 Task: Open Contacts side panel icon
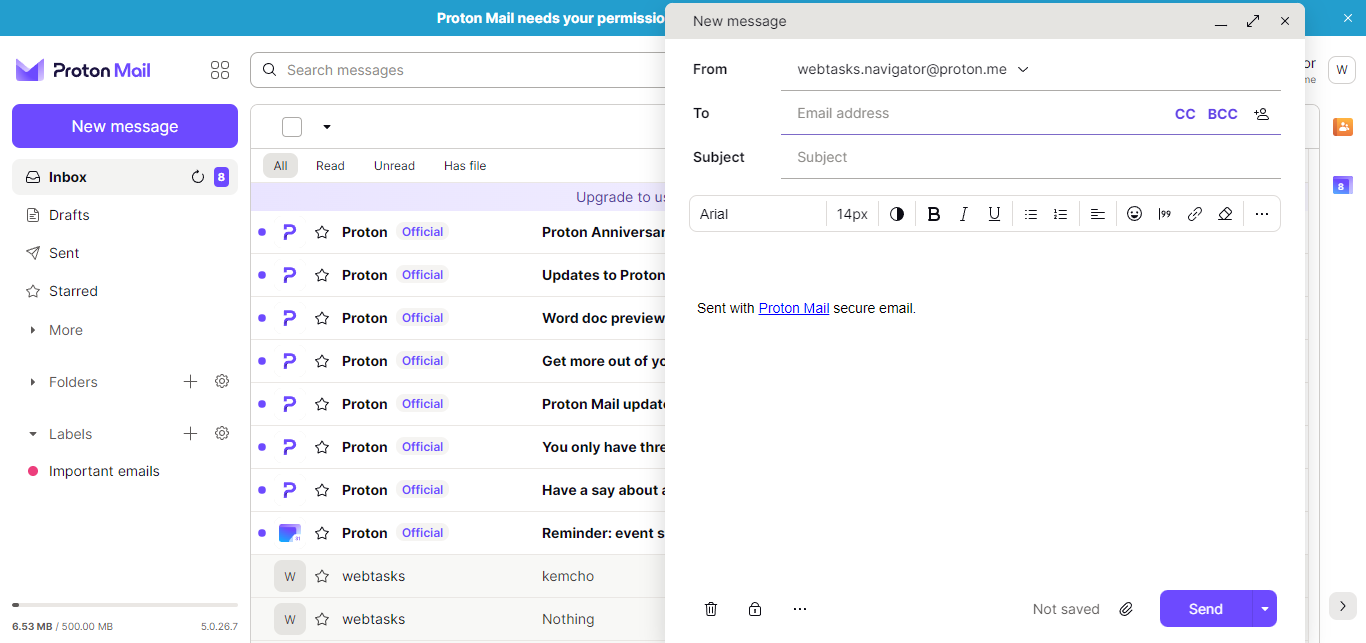click(1343, 127)
